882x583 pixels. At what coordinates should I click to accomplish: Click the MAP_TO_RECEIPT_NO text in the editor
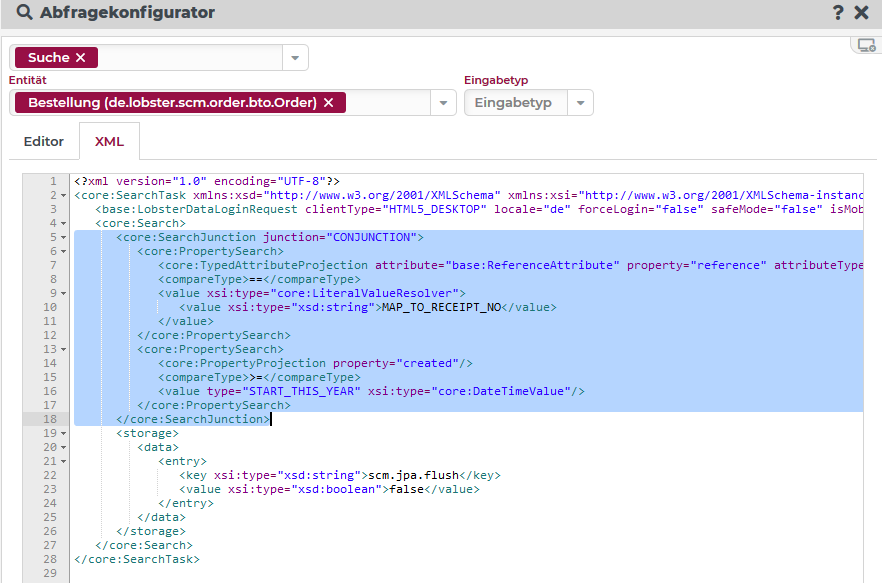[x=440, y=308]
